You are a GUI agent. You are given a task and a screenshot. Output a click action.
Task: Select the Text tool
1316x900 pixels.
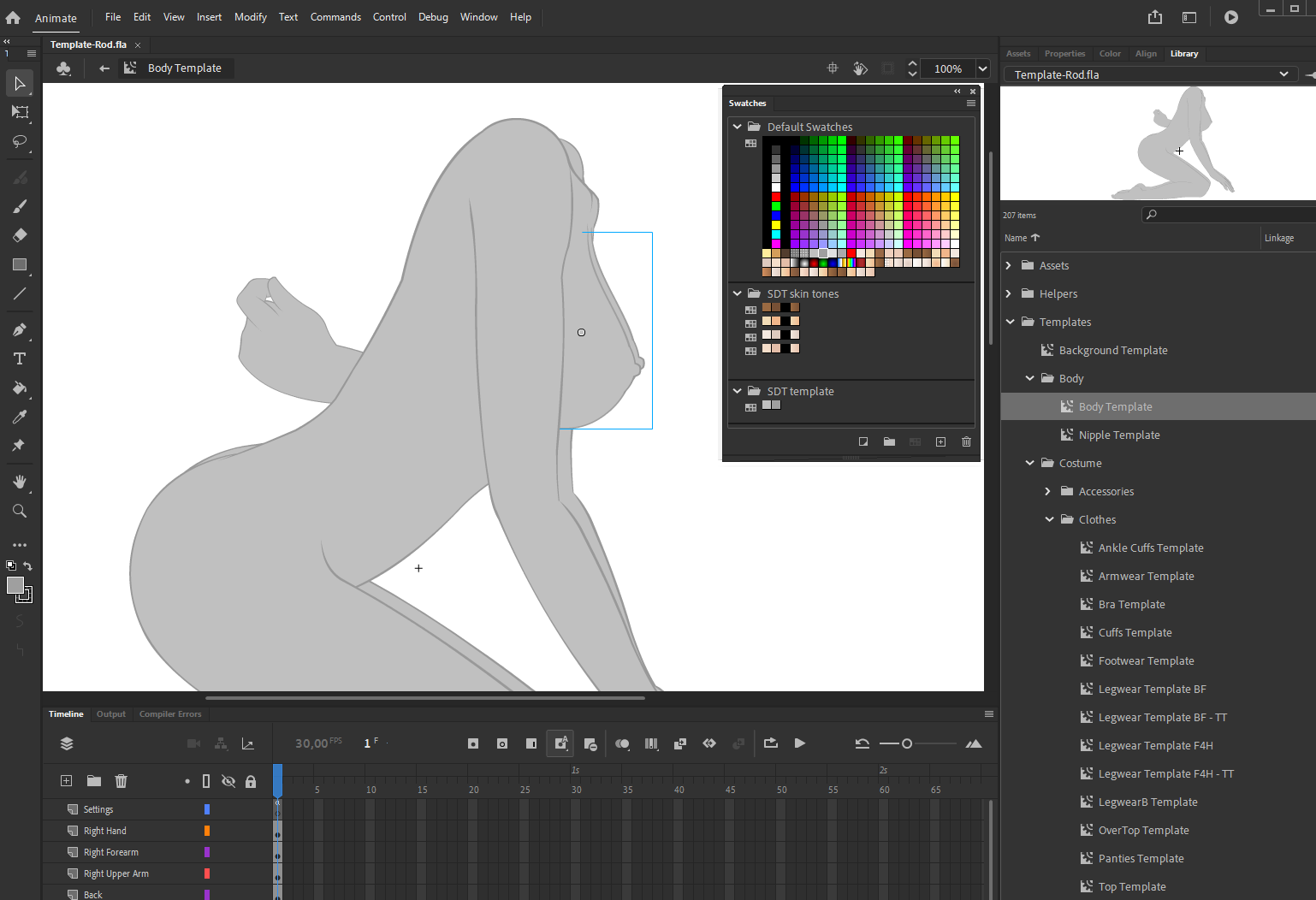[x=19, y=358]
